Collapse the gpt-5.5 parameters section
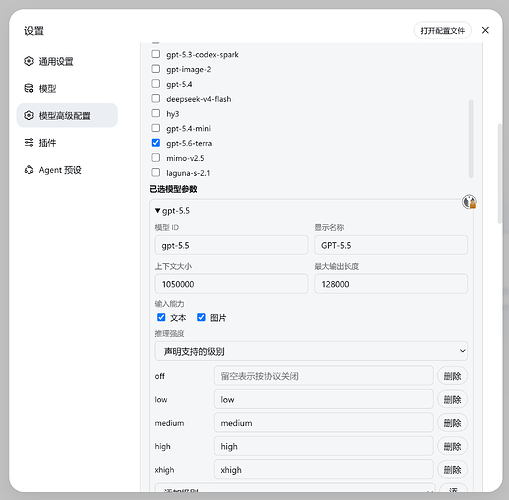The height and width of the screenshot is (500, 509). 172,211
